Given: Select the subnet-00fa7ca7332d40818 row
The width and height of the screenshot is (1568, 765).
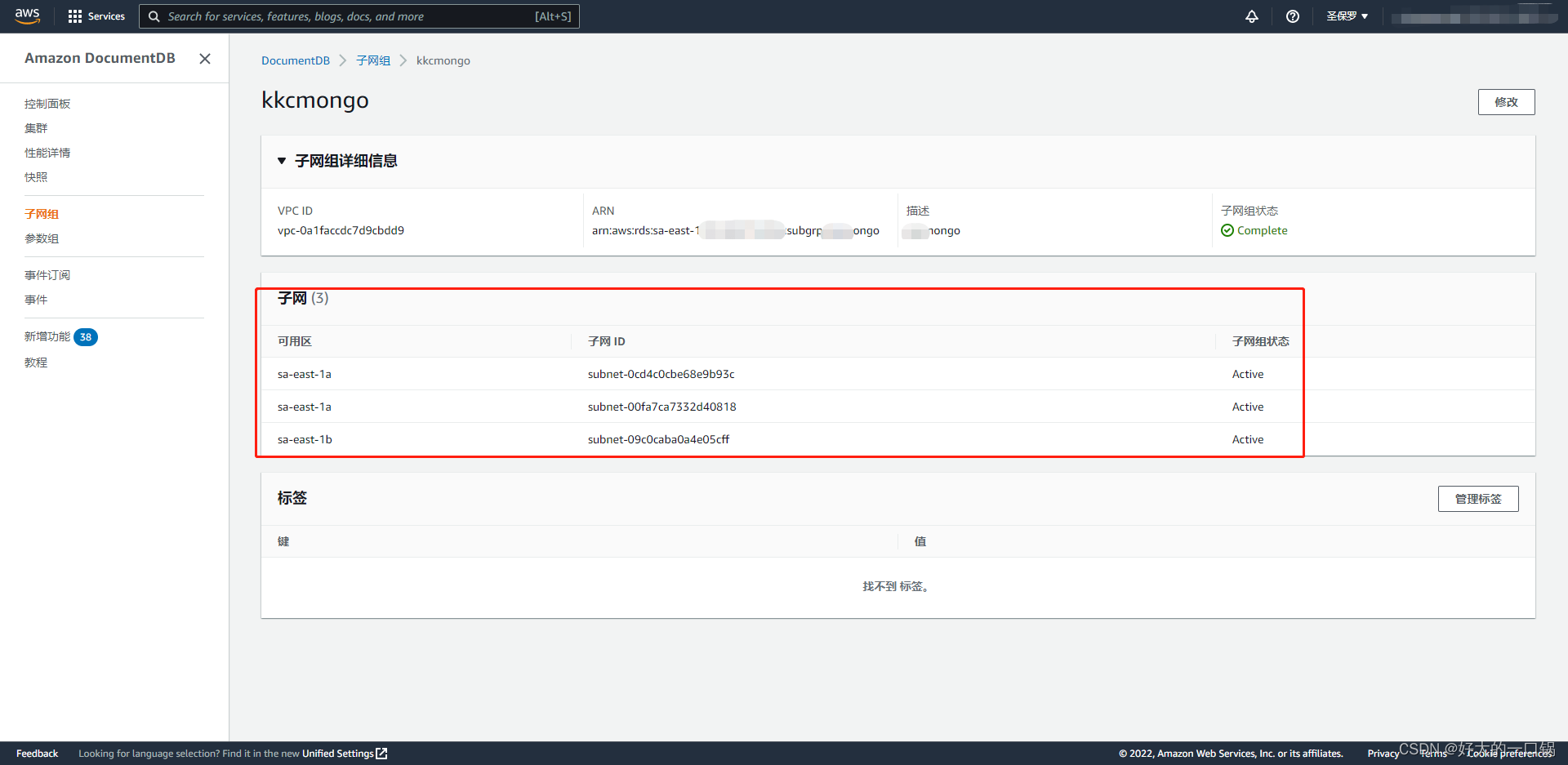Looking at the screenshot, I should coord(661,407).
